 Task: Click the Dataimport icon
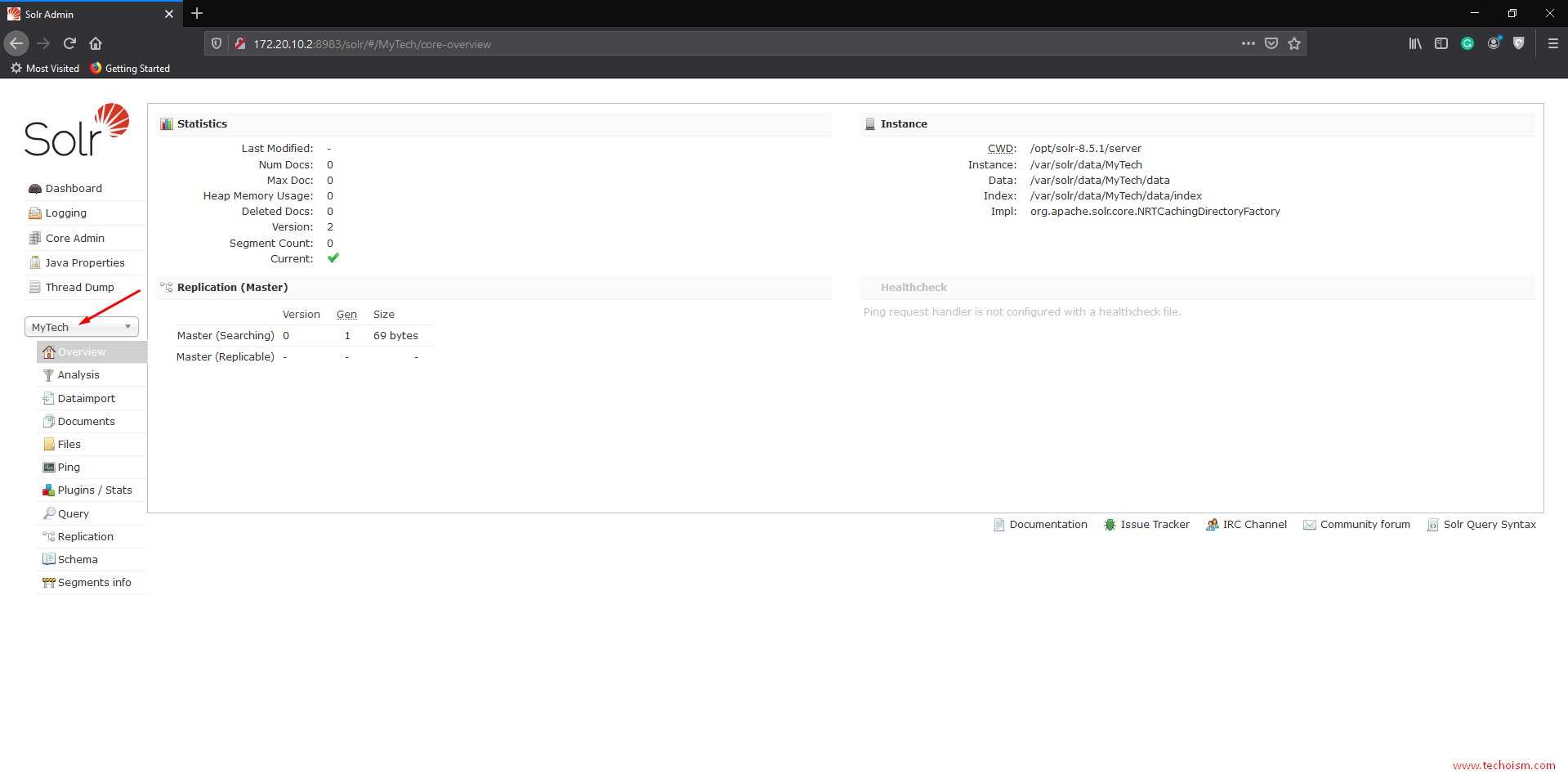(49, 398)
